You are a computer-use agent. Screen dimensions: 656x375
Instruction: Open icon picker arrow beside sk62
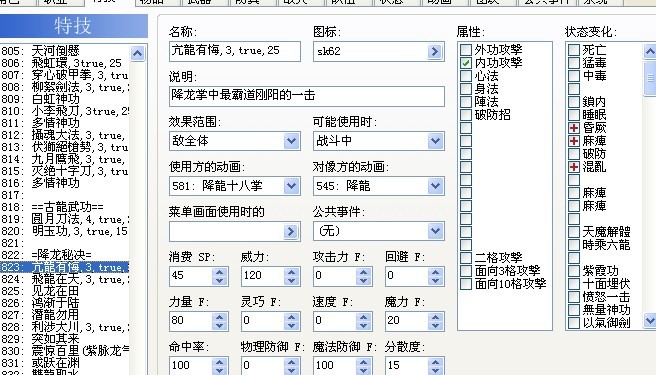click(x=435, y=51)
